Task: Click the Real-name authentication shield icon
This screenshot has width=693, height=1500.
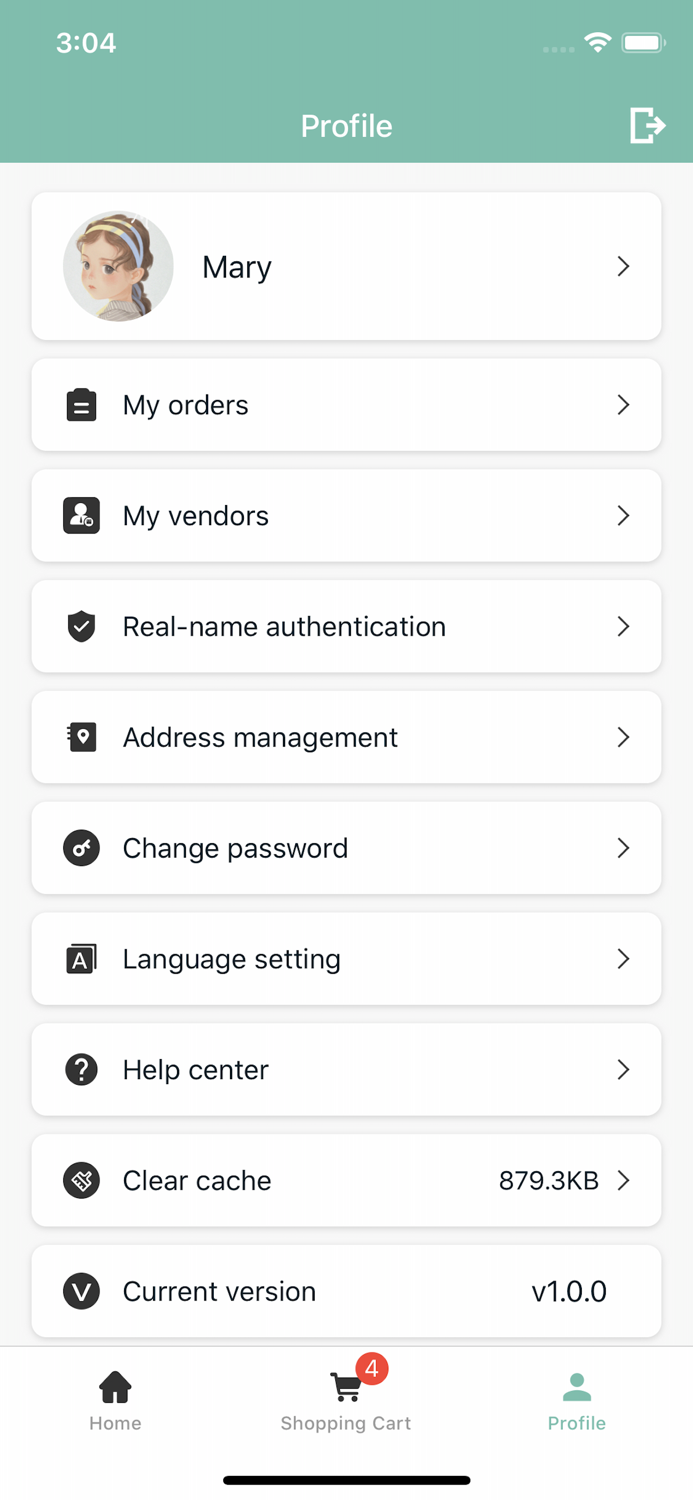Action: coord(81,626)
